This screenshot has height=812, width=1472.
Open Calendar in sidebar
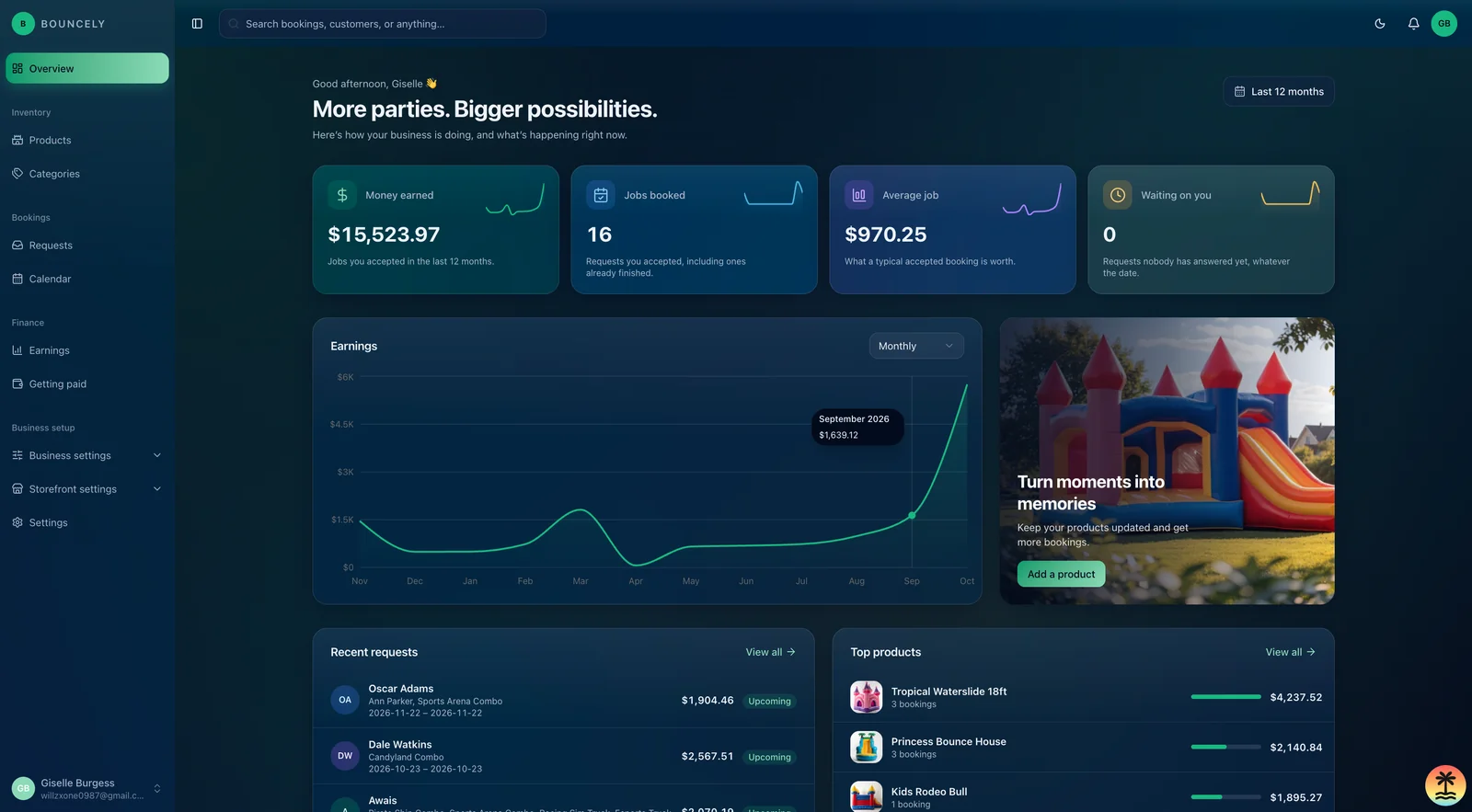(x=87, y=279)
